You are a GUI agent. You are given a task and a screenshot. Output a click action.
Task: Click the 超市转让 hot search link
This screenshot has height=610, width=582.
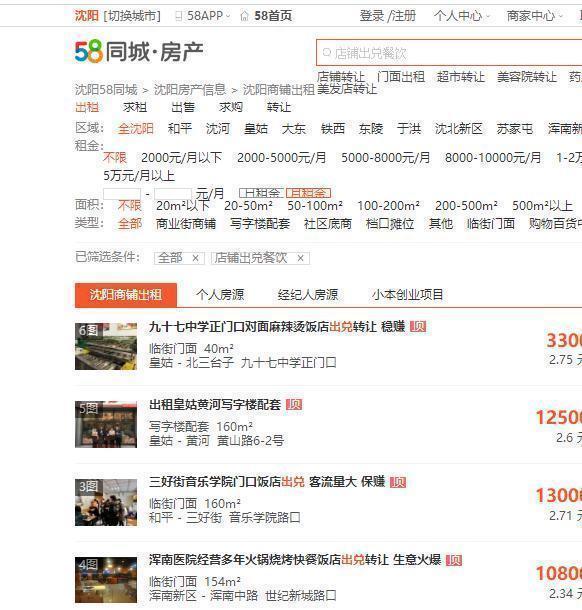click(461, 77)
